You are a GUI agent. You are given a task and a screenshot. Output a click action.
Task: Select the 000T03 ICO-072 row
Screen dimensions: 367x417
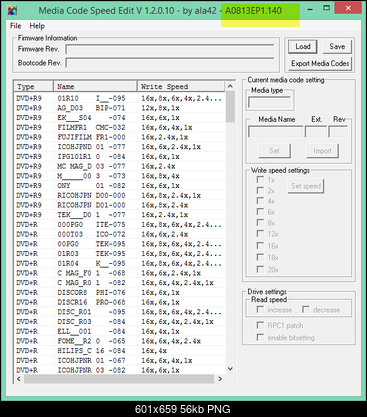[x=120, y=234]
